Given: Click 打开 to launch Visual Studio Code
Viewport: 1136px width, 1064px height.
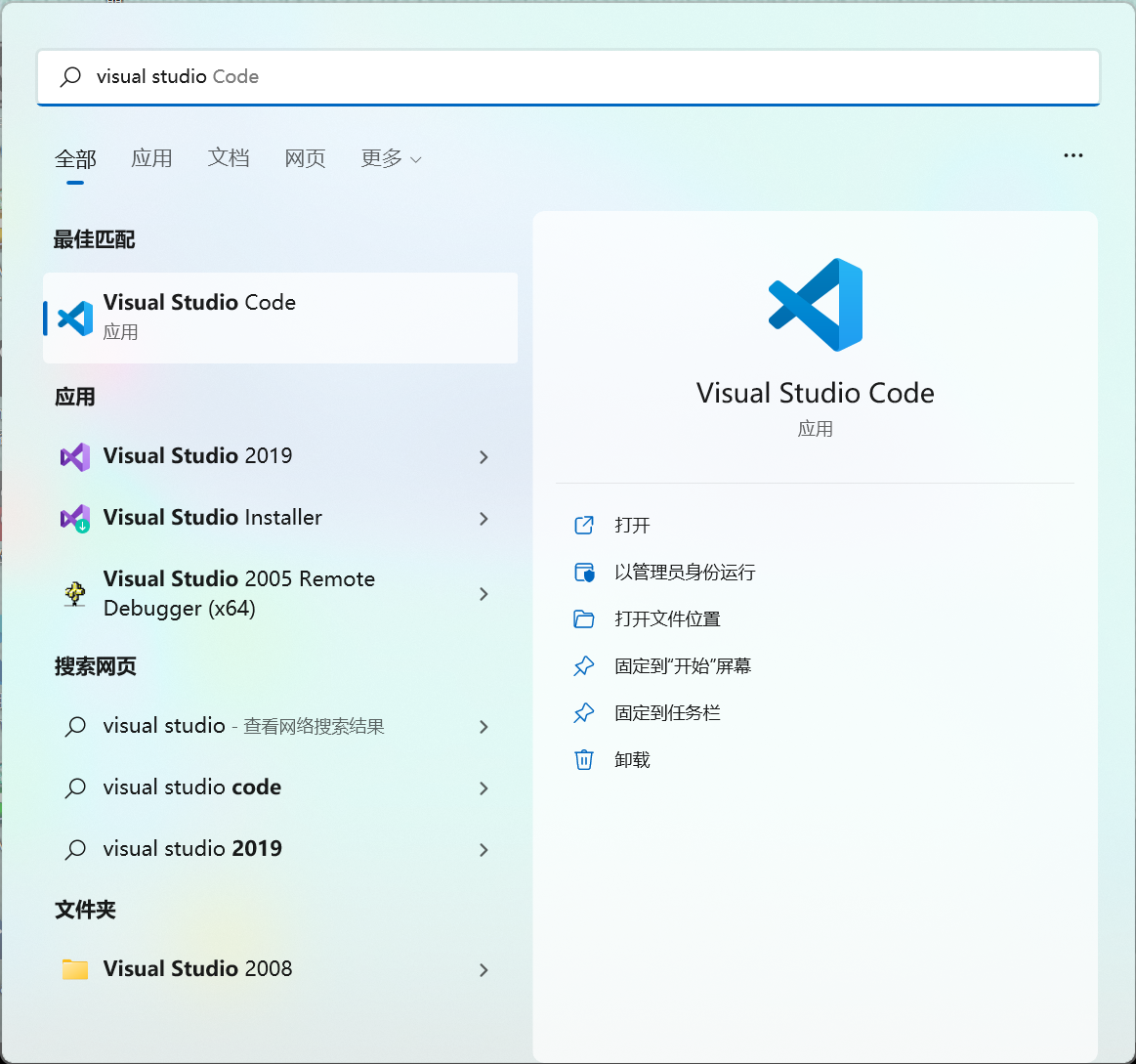Looking at the screenshot, I should [x=632, y=525].
